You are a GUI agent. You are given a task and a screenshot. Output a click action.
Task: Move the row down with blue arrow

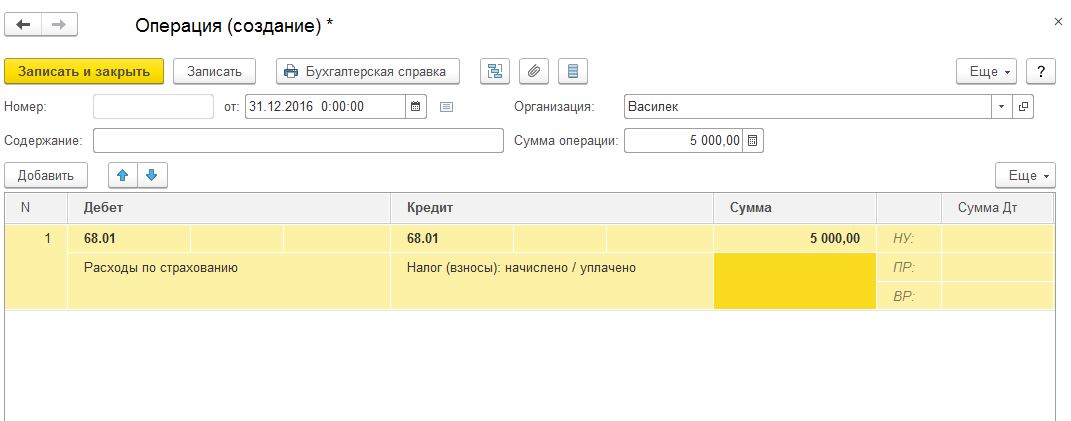pyautogui.click(x=152, y=175)
